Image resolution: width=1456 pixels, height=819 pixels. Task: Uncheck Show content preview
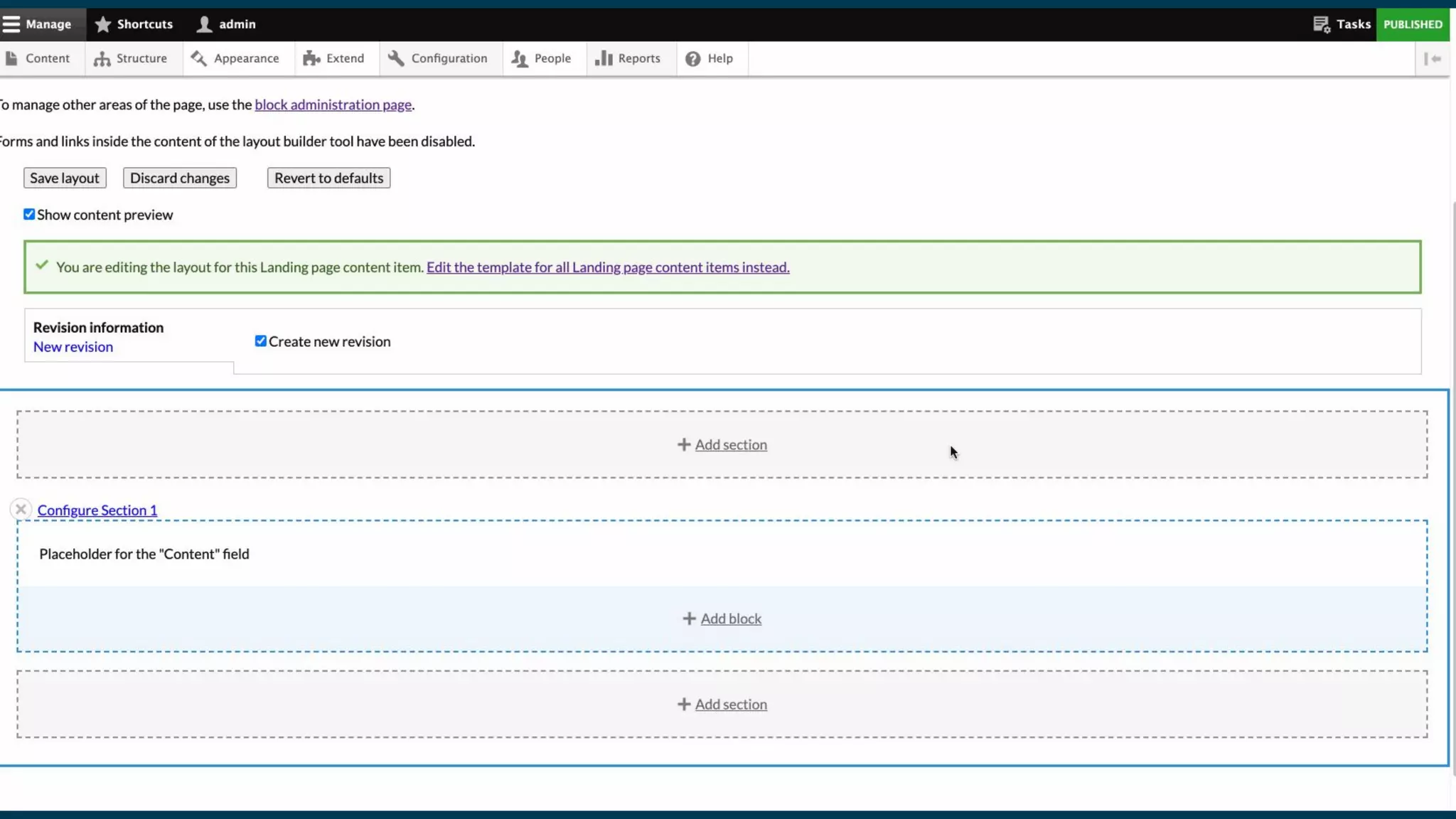[x=29, y=215]
